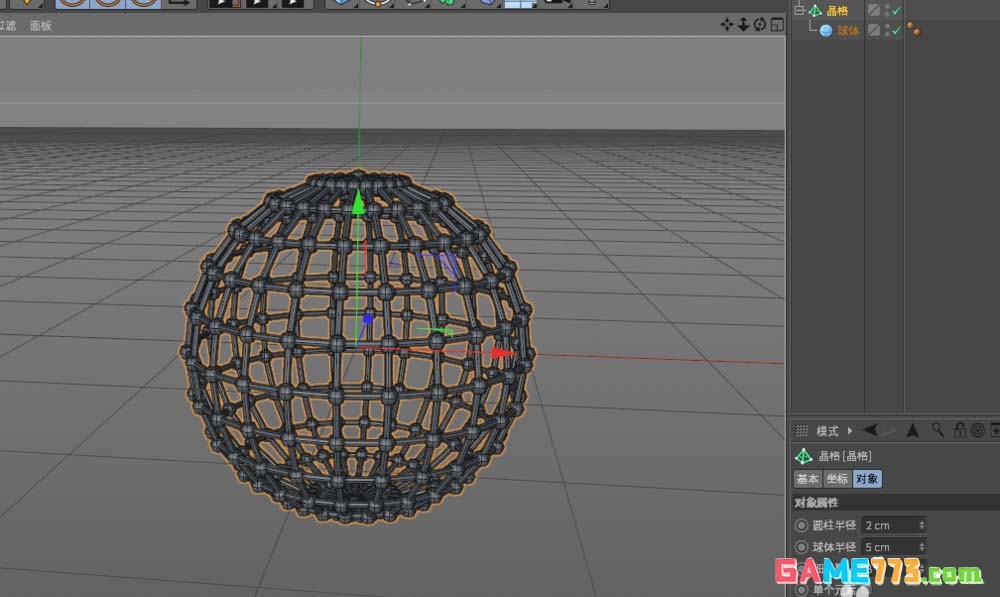The height and width of the screenshot is (597, 1000).
Task: Click the 球体半径 stepper arrows
Action: 921,547
